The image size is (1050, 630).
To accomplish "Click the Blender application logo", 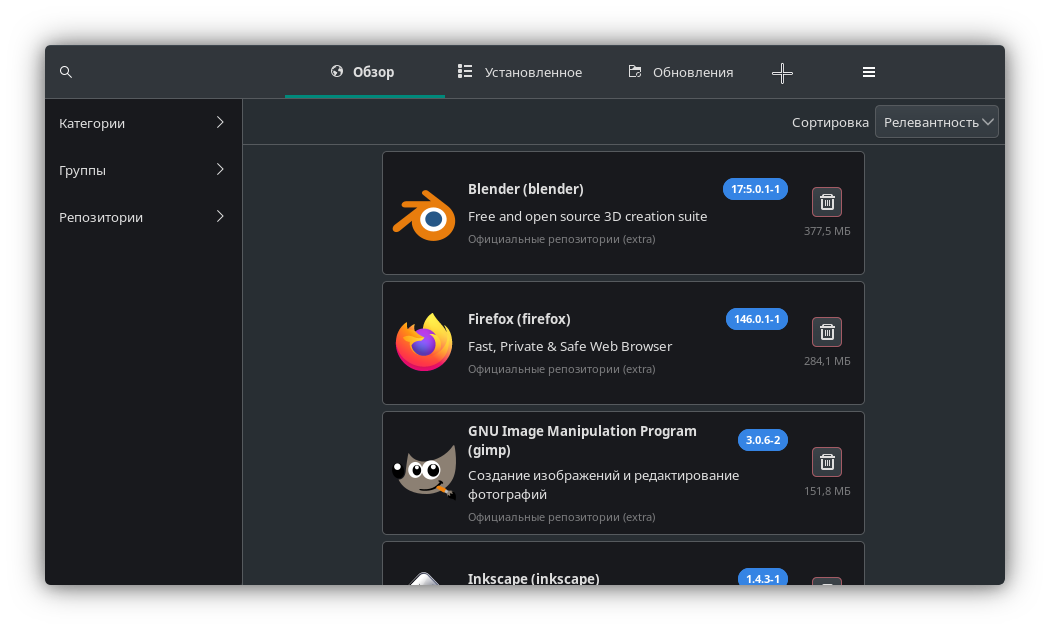I will [x=425, y=213].
